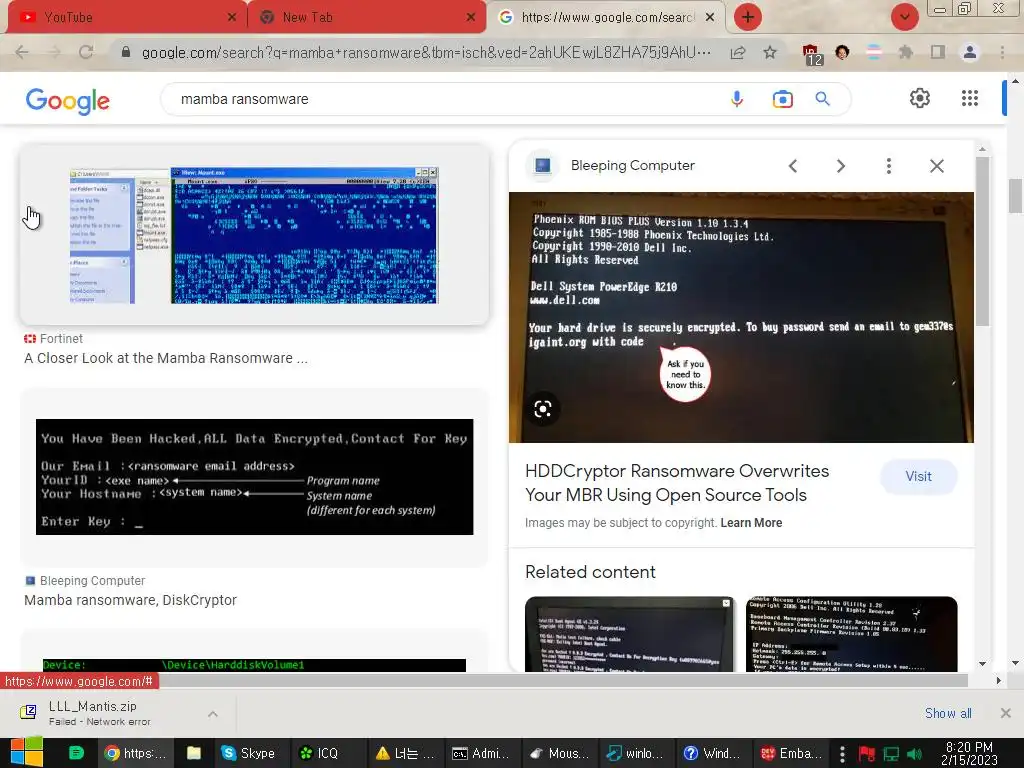Open 'Mamba ransomware, DiskCryptor' link
The image size is (1024, 768).
131,600
